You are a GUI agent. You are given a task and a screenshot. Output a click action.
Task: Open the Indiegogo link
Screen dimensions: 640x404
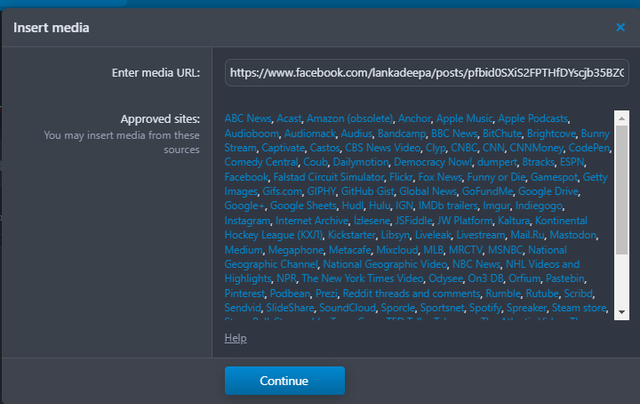pyautogui.click(x=539, y=206)
